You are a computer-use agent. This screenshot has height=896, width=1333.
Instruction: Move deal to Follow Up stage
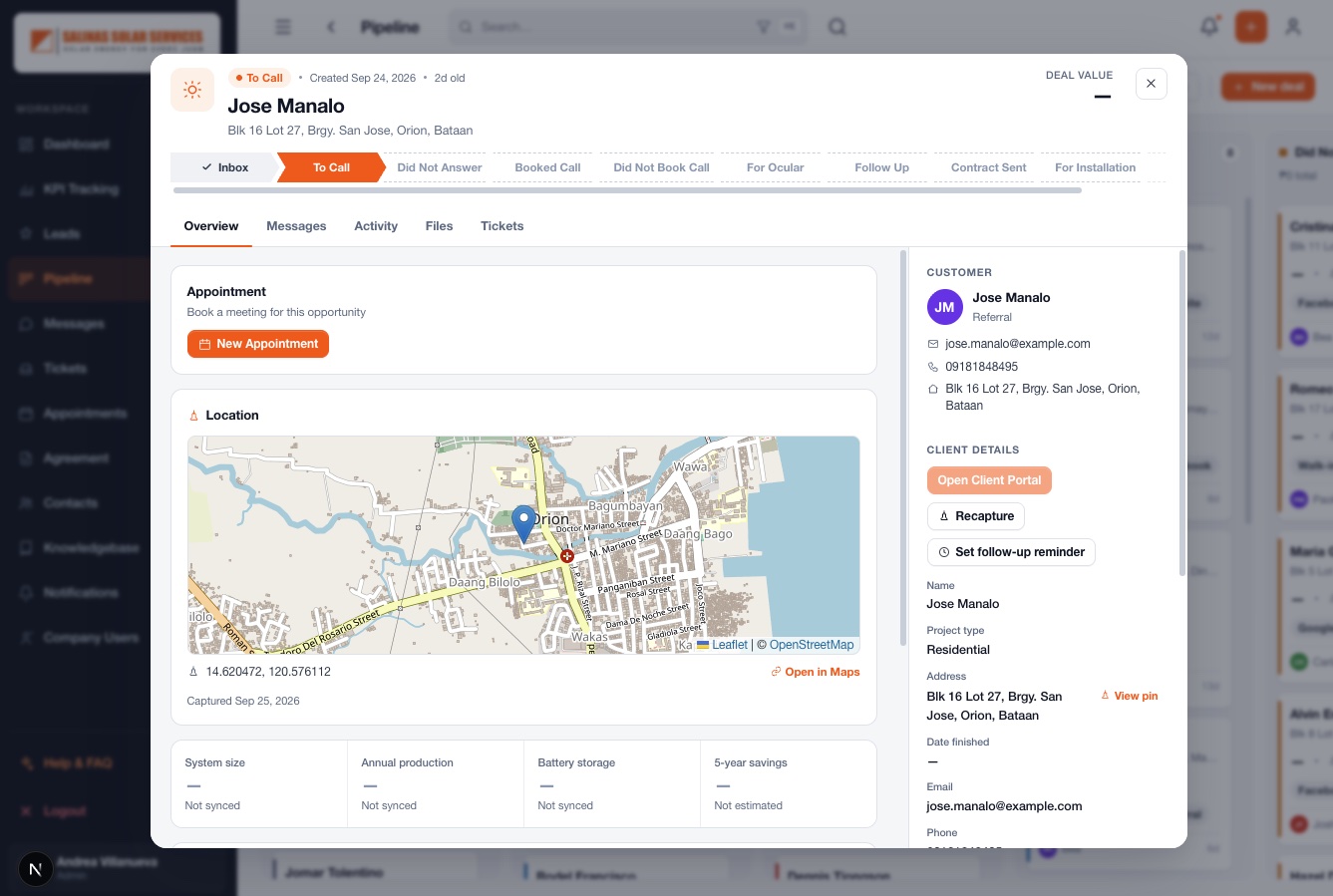coord(881,167)
